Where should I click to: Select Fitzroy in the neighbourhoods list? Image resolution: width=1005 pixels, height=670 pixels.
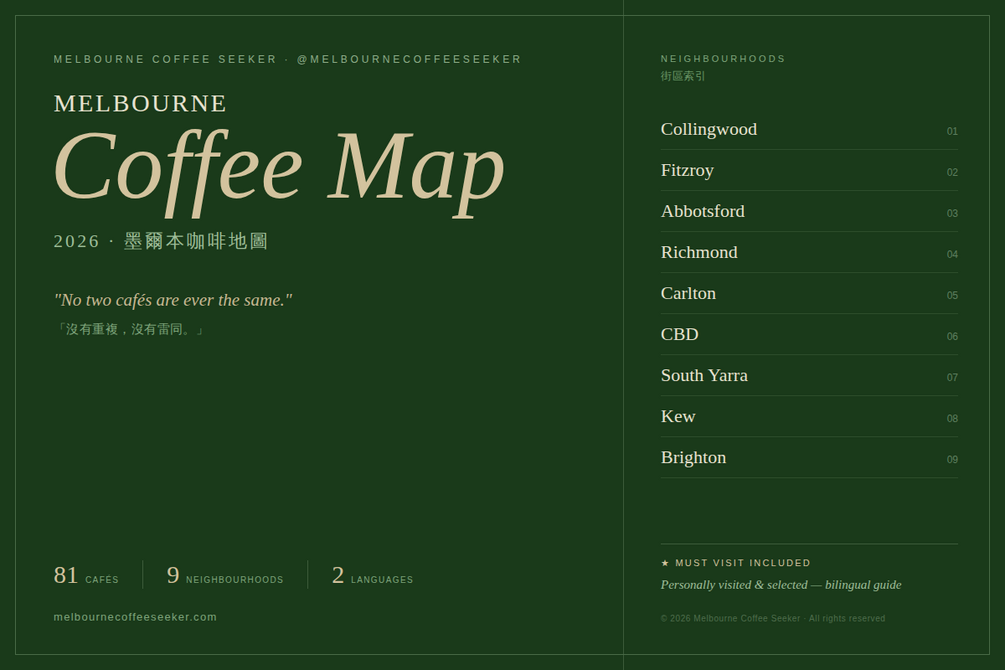pos(809,171)
